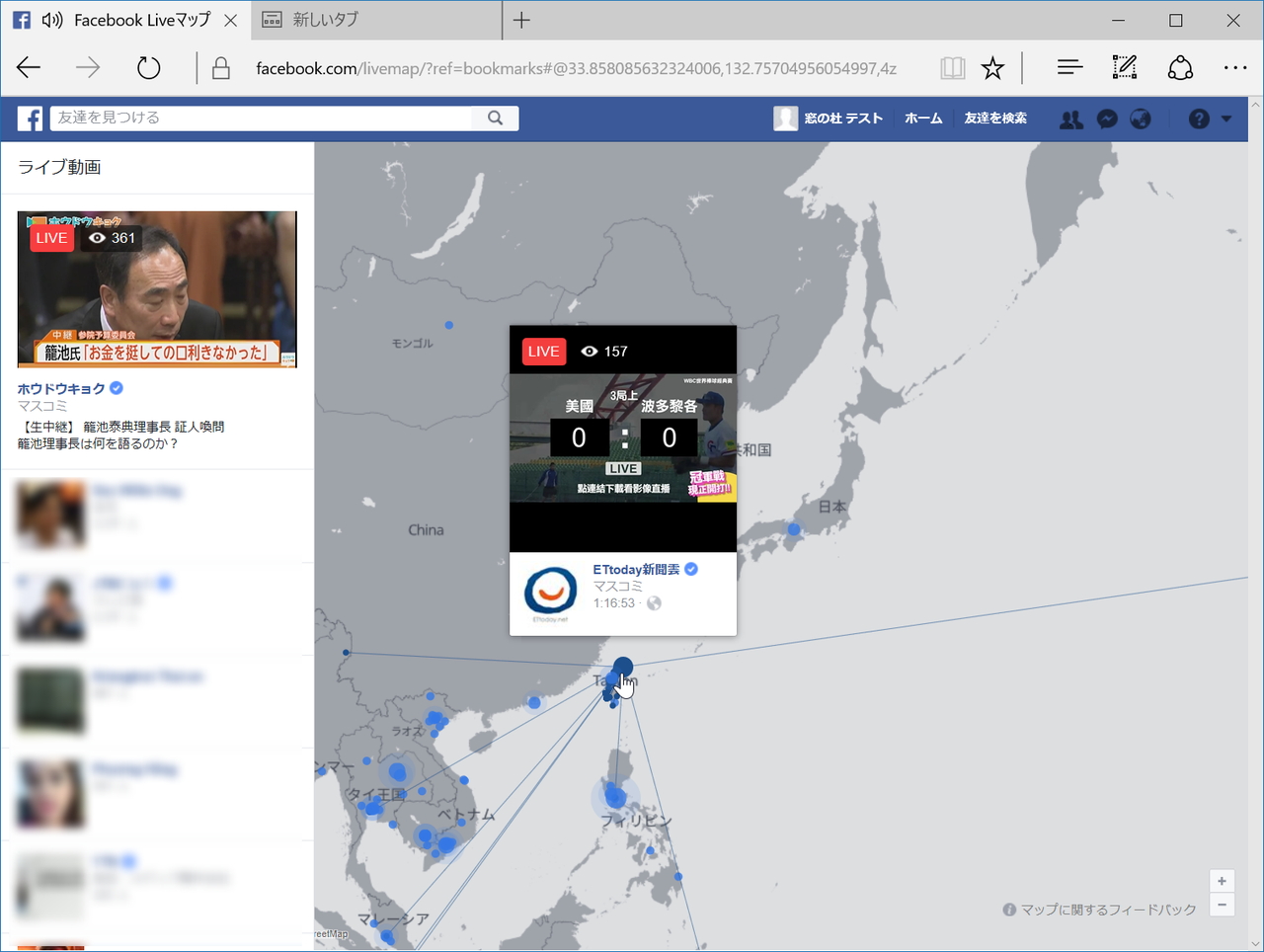1264x952 pixels.
Task: Open the Messenger chat icon
Action: (1106, 119)
